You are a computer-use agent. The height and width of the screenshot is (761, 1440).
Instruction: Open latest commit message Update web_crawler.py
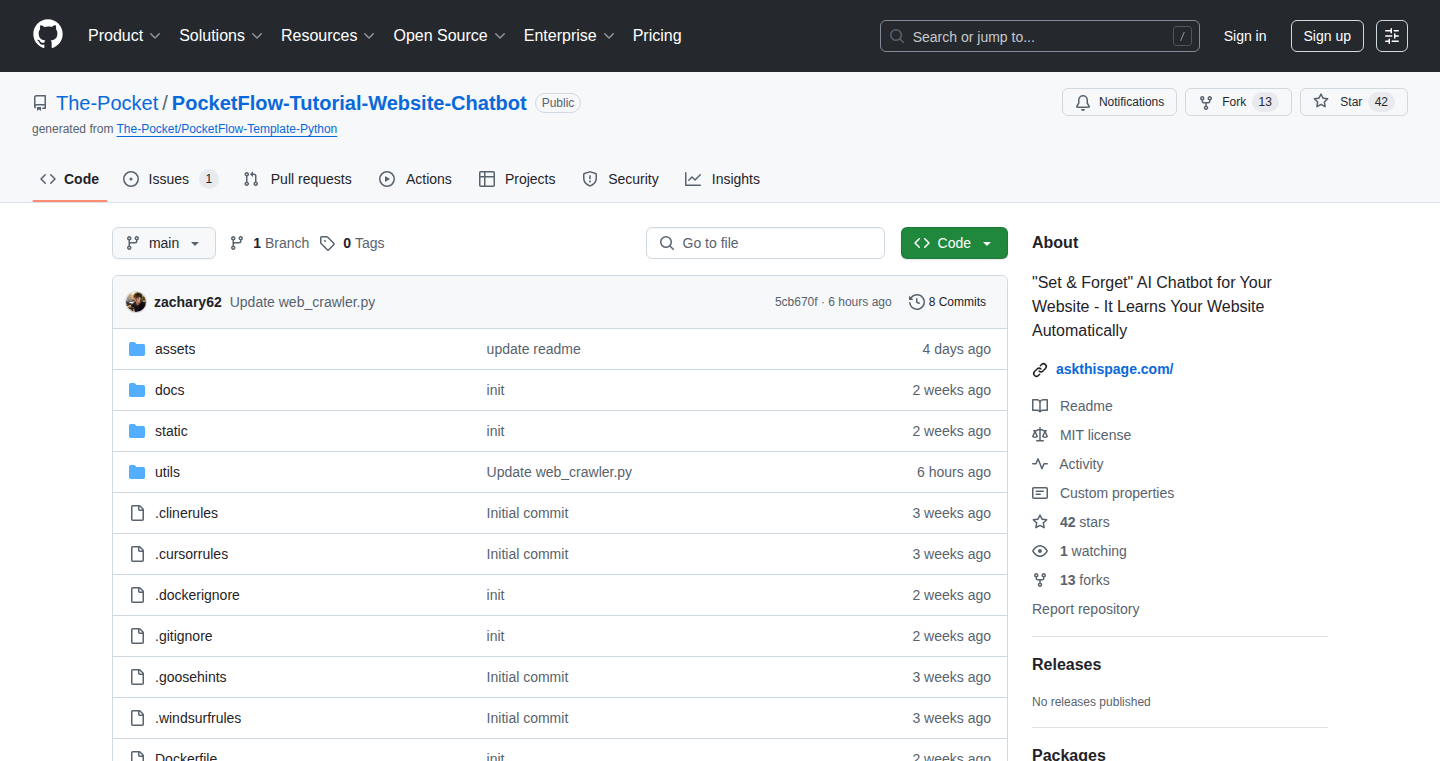(303, 302)
